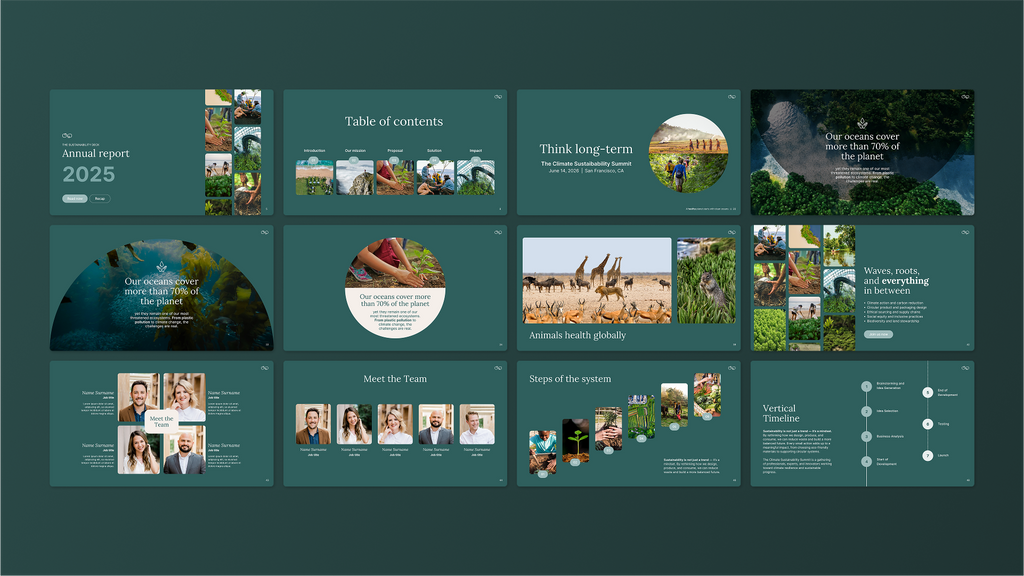Open the Introduction section in table of contents
The height and width of the screenshot is (576, 1024).
tap(314, 177)
